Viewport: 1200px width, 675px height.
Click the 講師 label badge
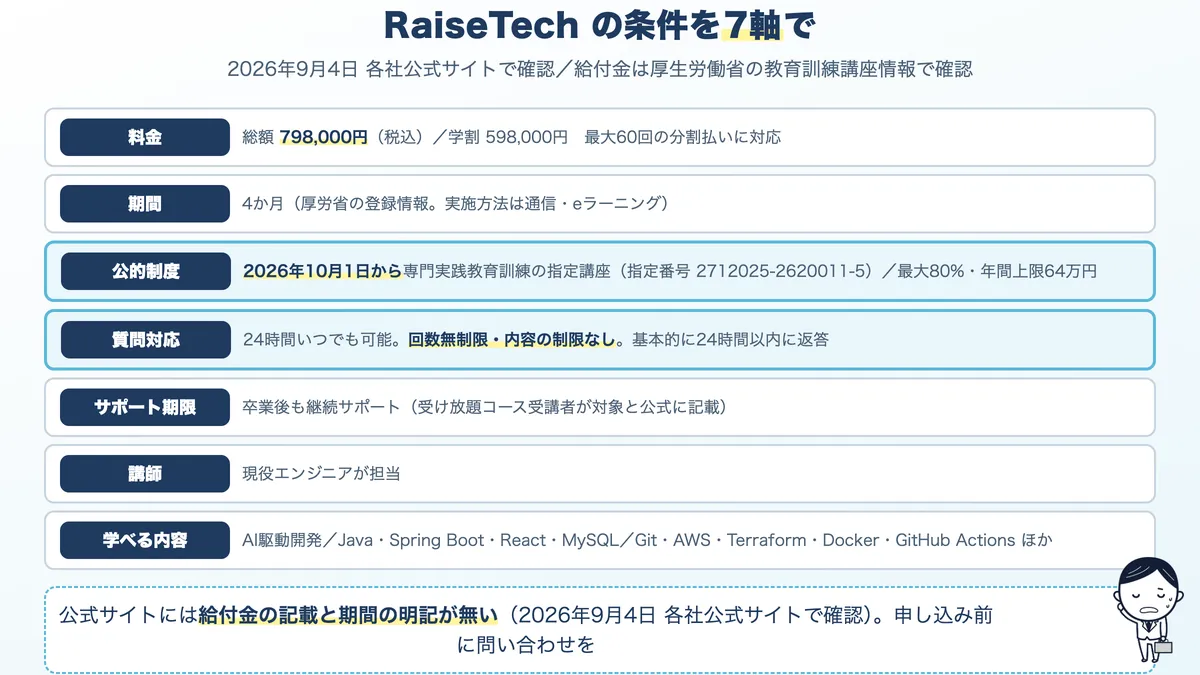145,474
